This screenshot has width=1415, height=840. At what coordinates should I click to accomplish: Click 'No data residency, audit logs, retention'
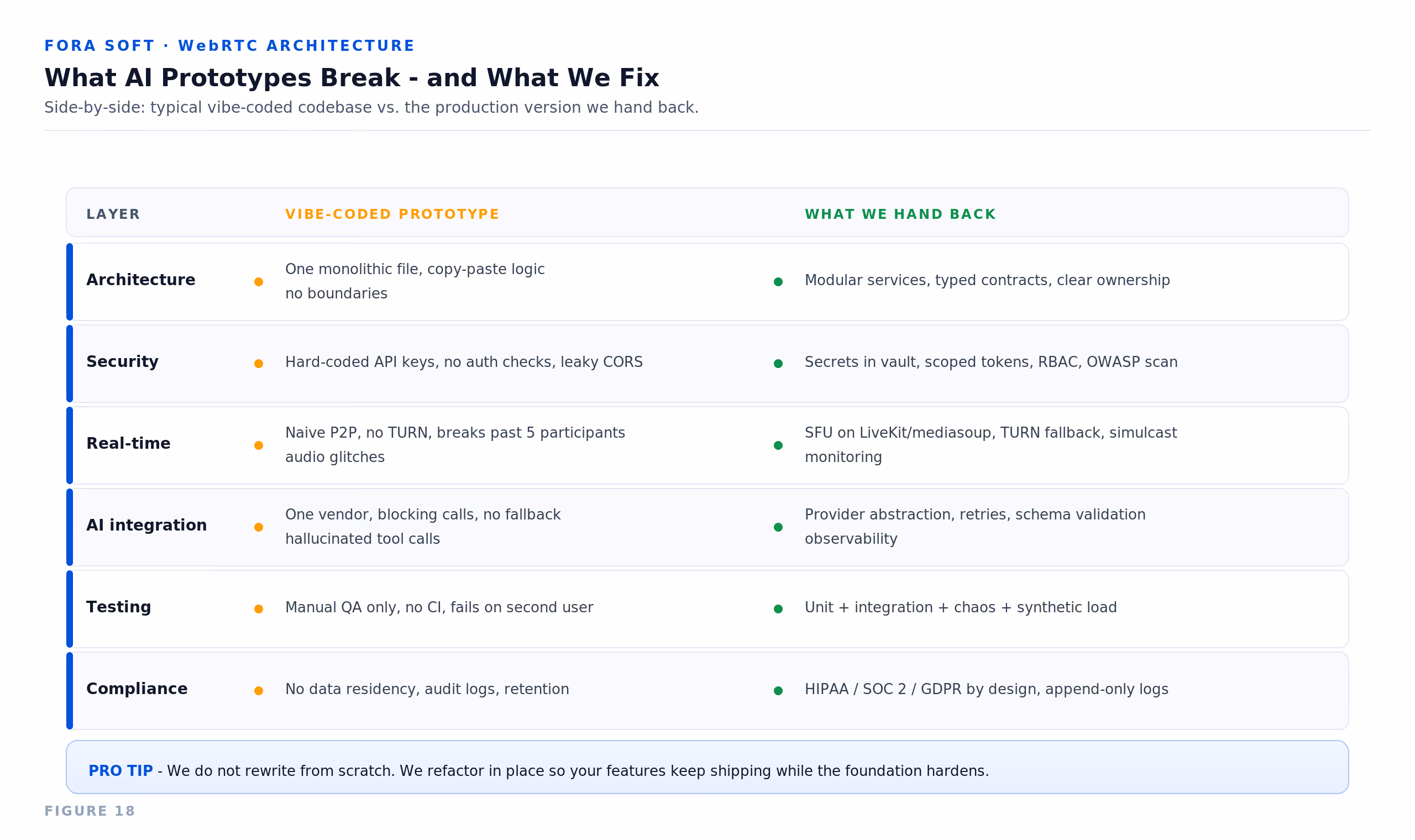(x=427, y=690)
